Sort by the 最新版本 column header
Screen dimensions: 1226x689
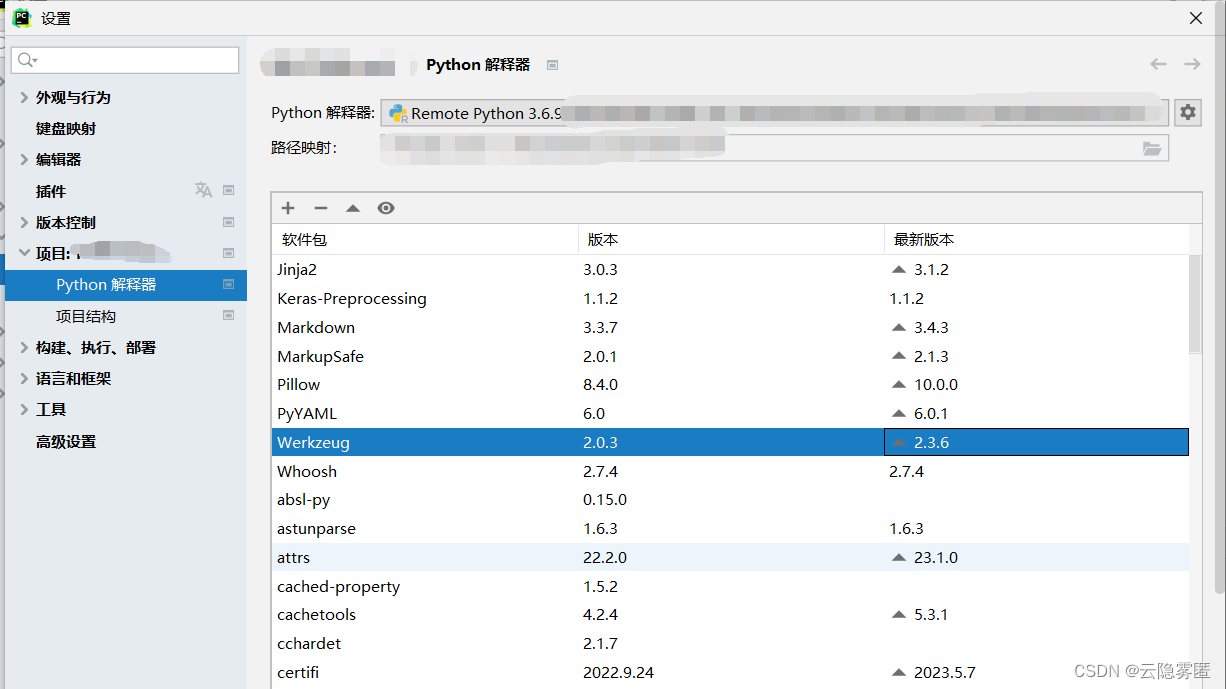coord(1036,239)
